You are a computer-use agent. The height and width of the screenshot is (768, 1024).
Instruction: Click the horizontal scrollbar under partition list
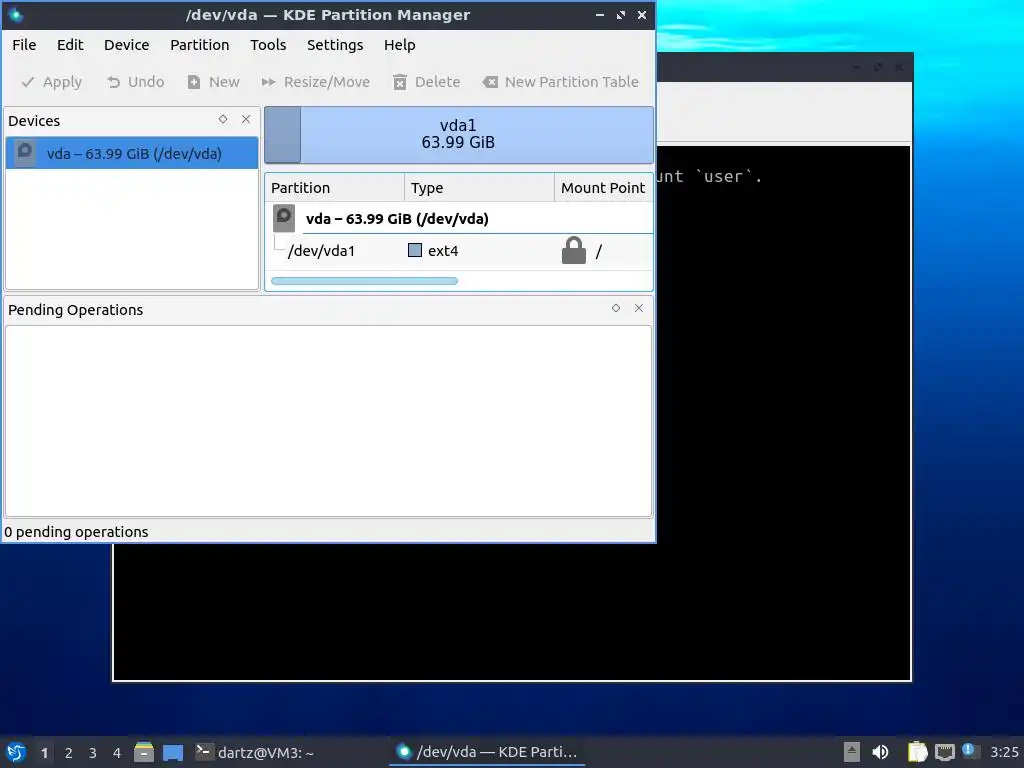coord(364,281)
